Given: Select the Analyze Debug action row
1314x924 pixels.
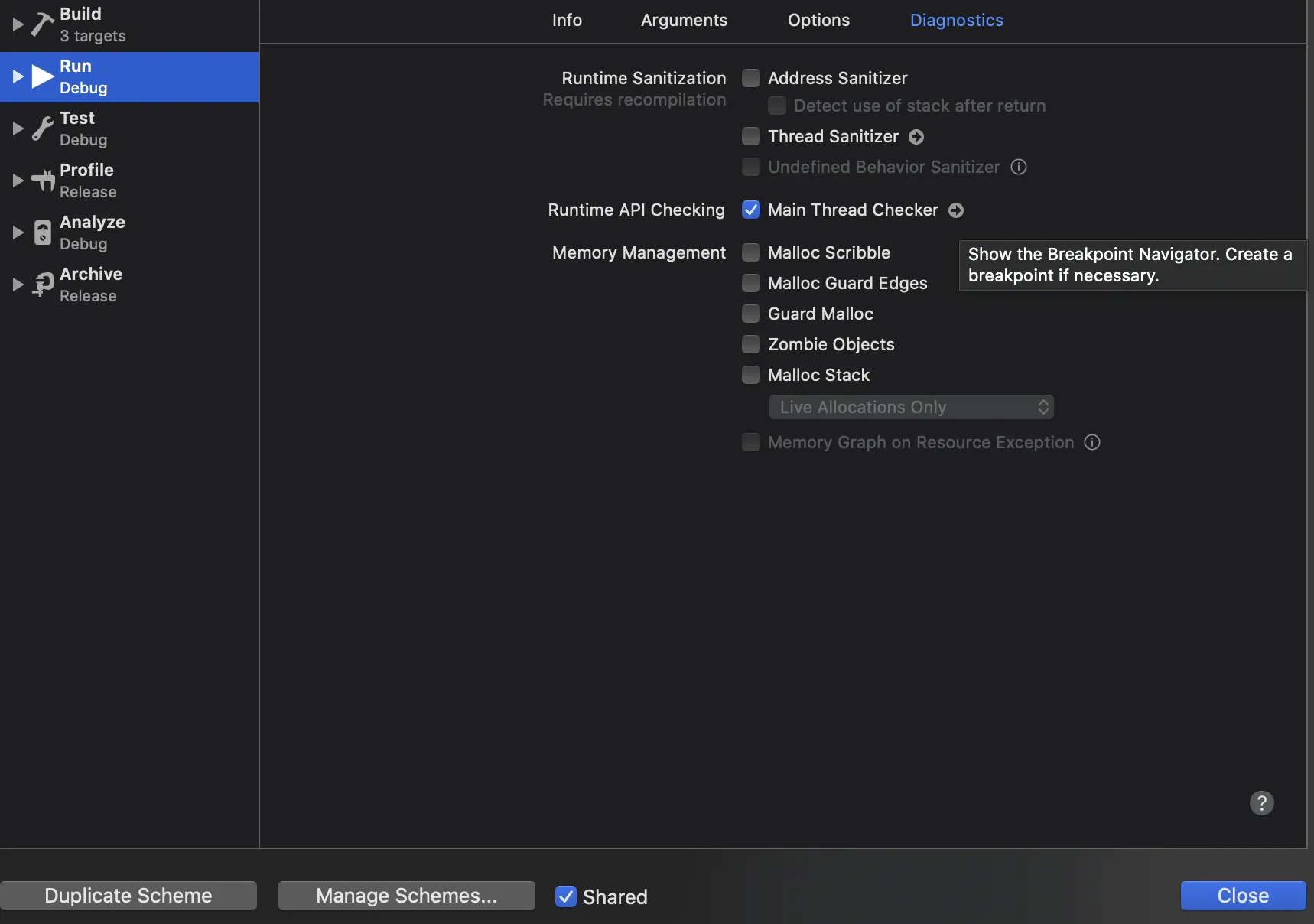Looking at the screenshot, I should [x=129, y=233].
